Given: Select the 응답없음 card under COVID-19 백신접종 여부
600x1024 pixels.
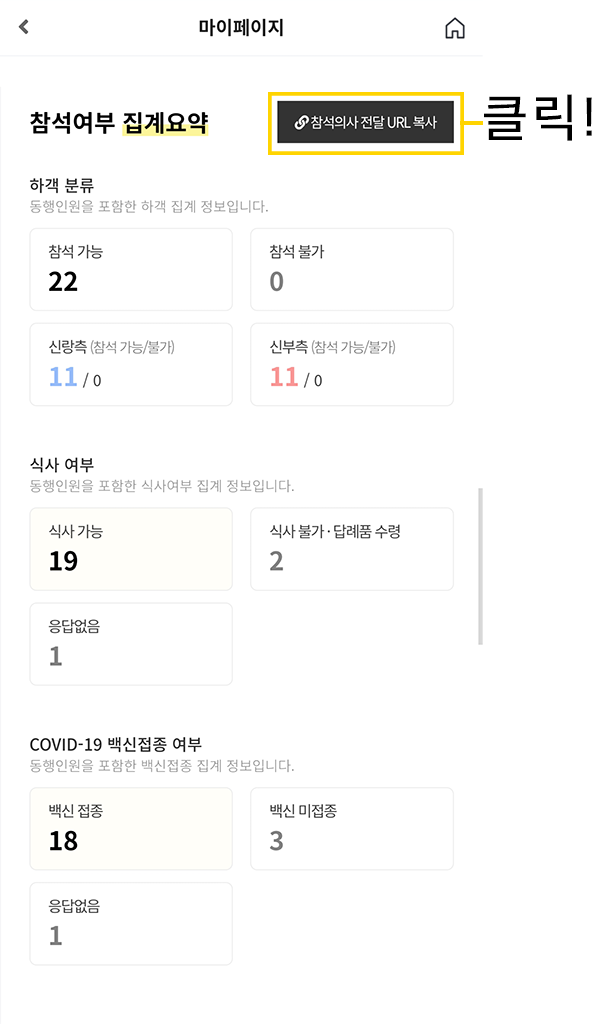Looking at the screenshot, I should pos(131,924).
